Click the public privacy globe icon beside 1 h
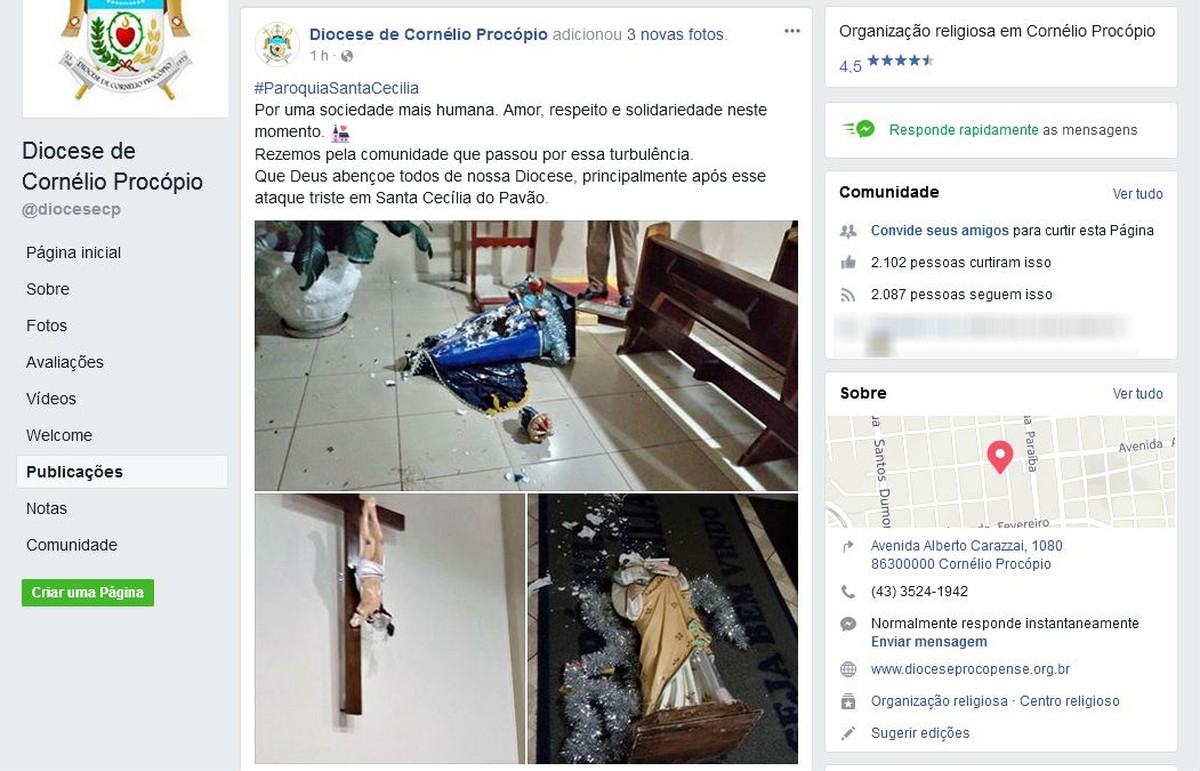The image size is (1200, 771). point(347,56)
